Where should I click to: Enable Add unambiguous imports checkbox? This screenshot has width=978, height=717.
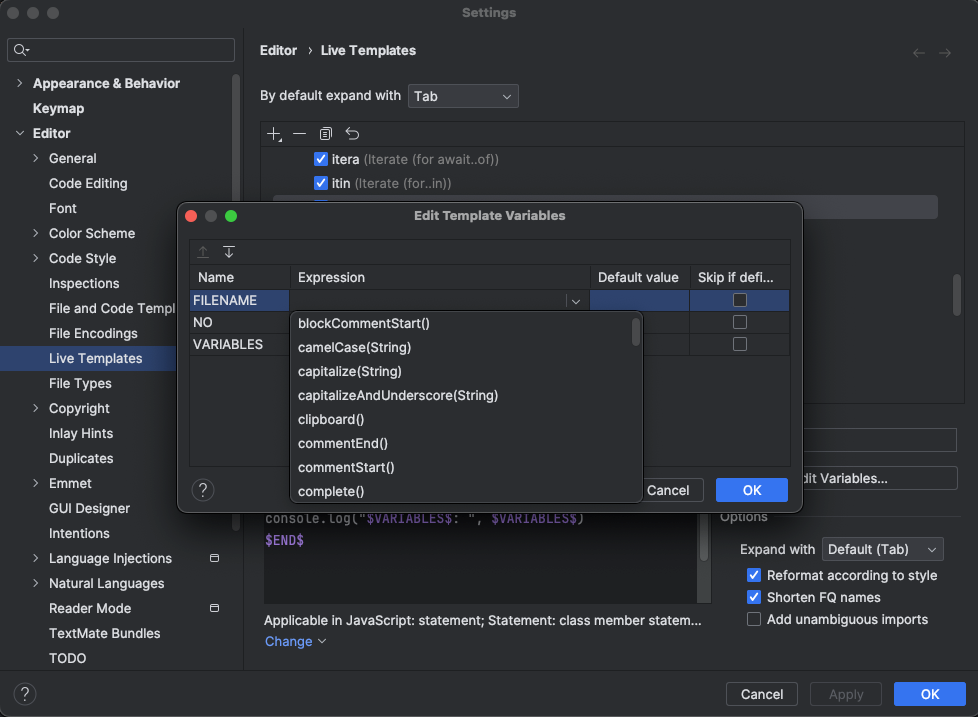[755, 620]
